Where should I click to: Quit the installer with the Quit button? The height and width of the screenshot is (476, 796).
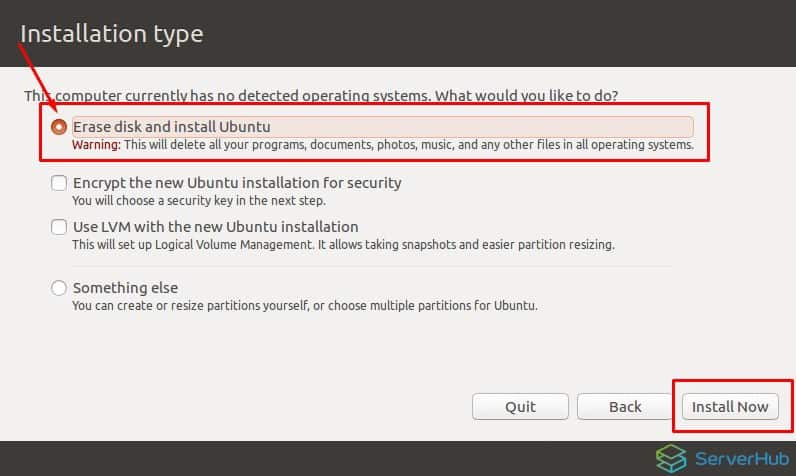click(x=520, y=407)
